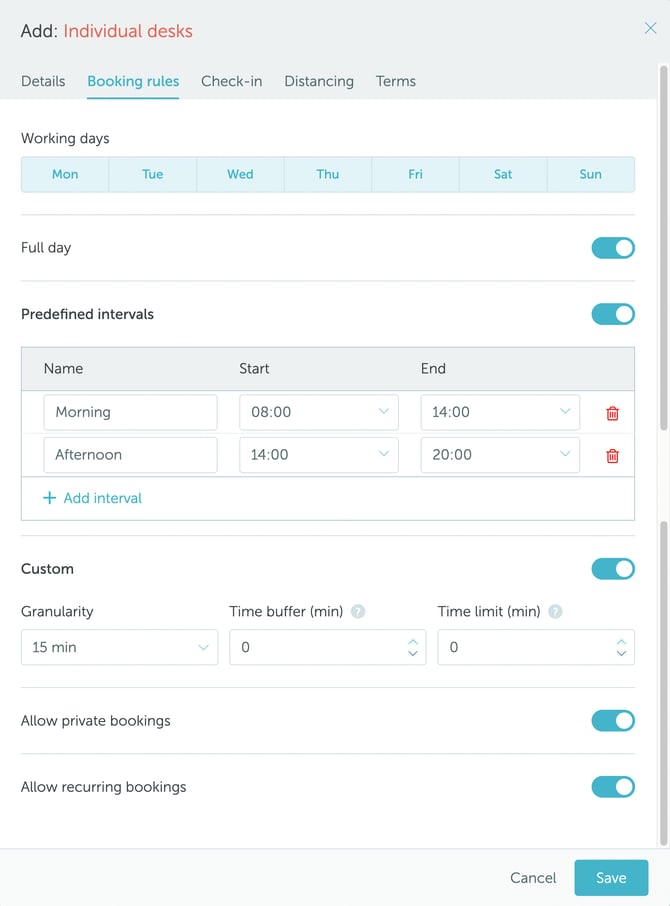Turn off Predefined intervals
The image size is (670, 906).
tap(613, 313)
